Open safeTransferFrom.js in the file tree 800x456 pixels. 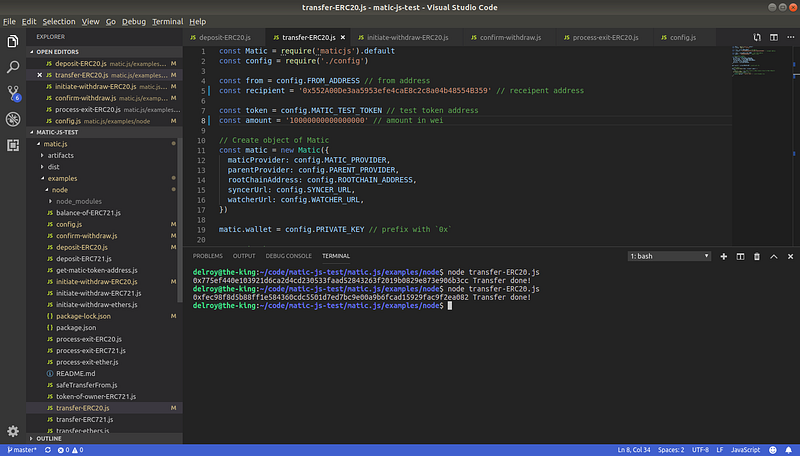point(104,385)
